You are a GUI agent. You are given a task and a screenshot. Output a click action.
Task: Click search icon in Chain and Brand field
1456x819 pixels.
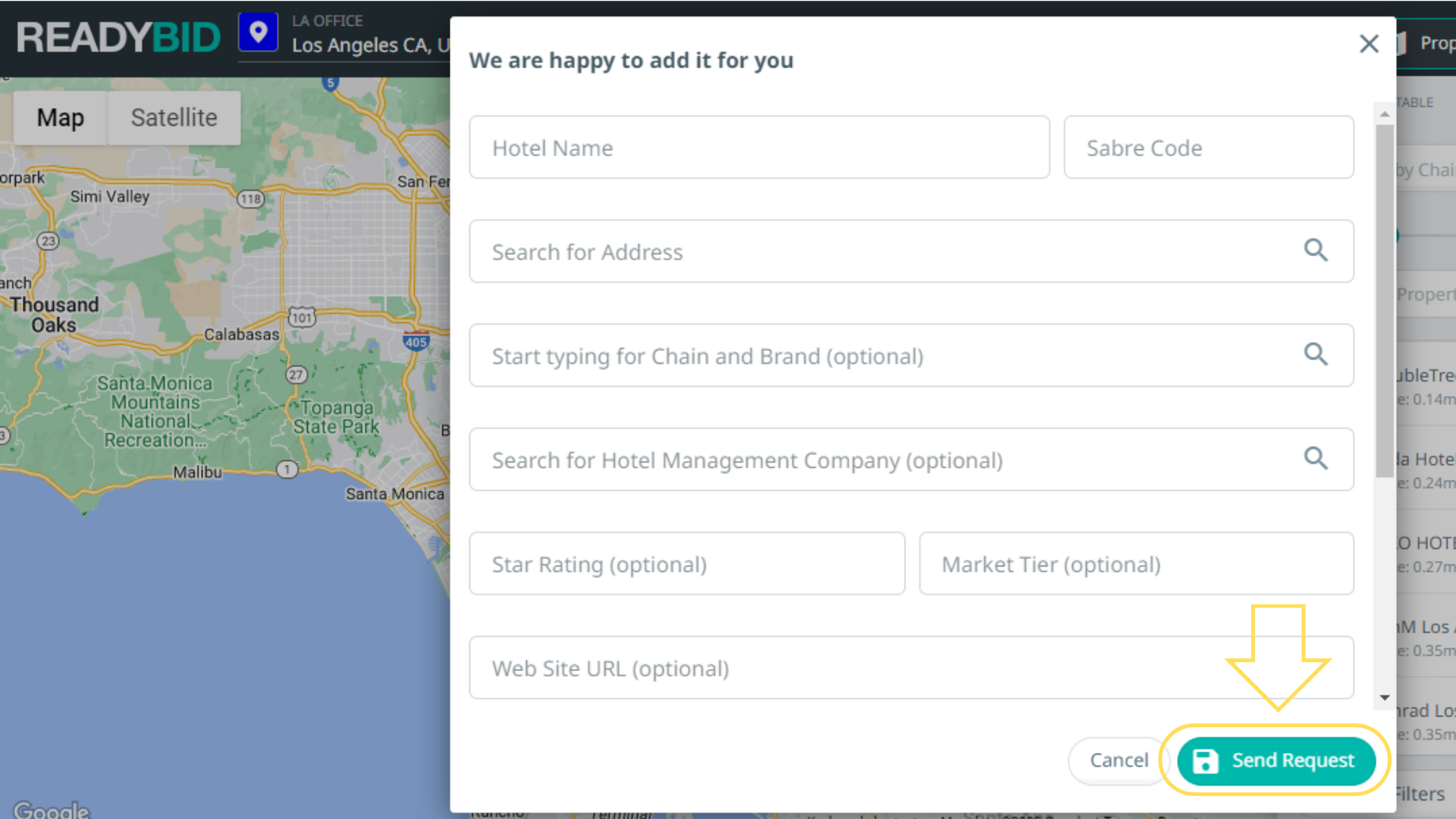[x=1316, y=354]
